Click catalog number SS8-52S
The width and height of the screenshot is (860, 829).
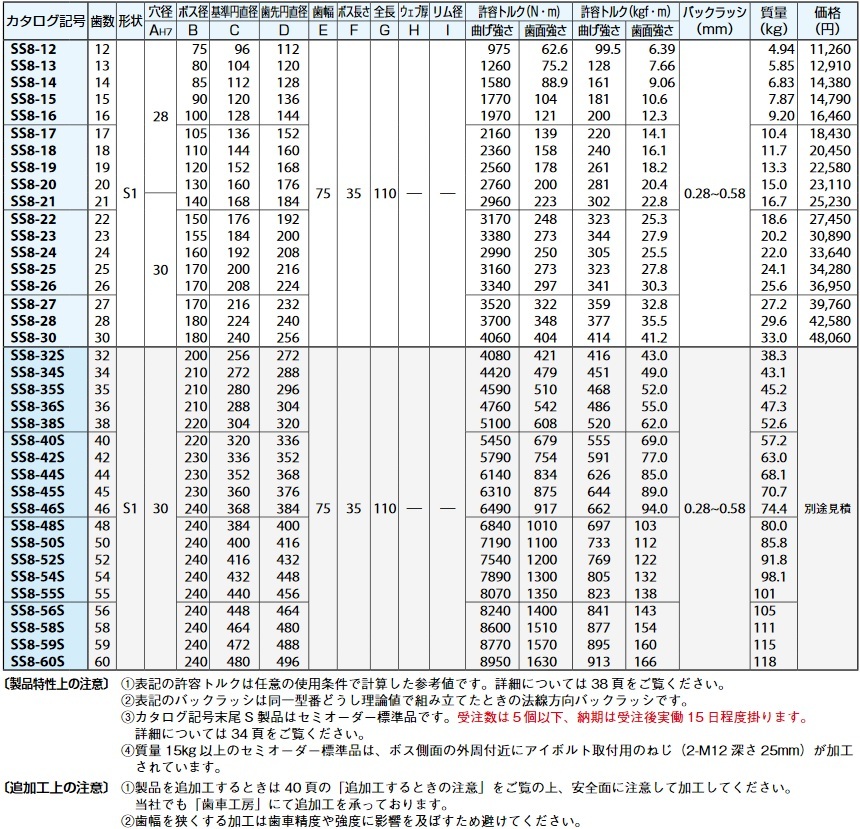tap(37, 560)
